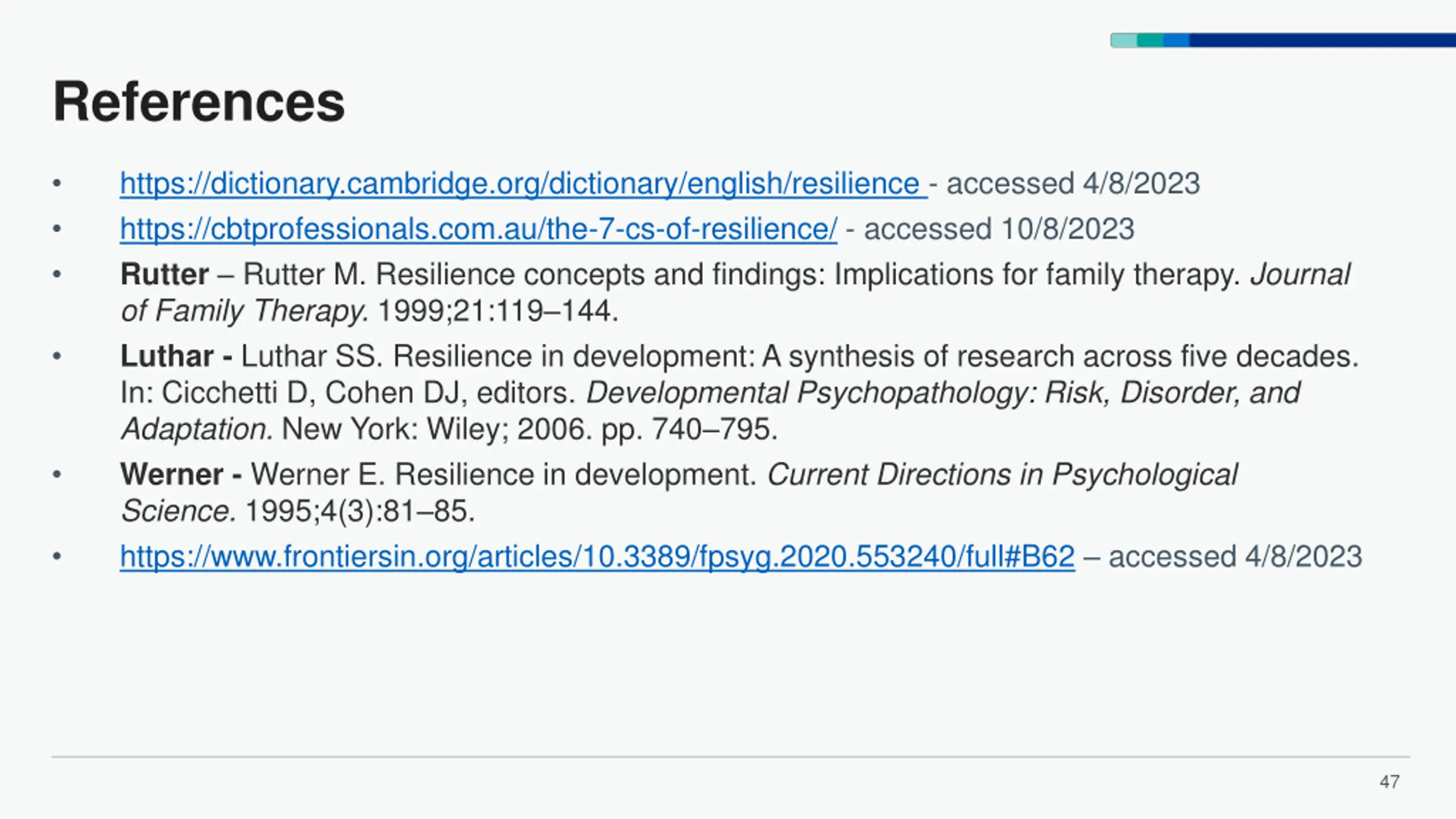1456x819 pixels.
Task: Select the green header bar segment
Action: click(x=1150, y=40)
